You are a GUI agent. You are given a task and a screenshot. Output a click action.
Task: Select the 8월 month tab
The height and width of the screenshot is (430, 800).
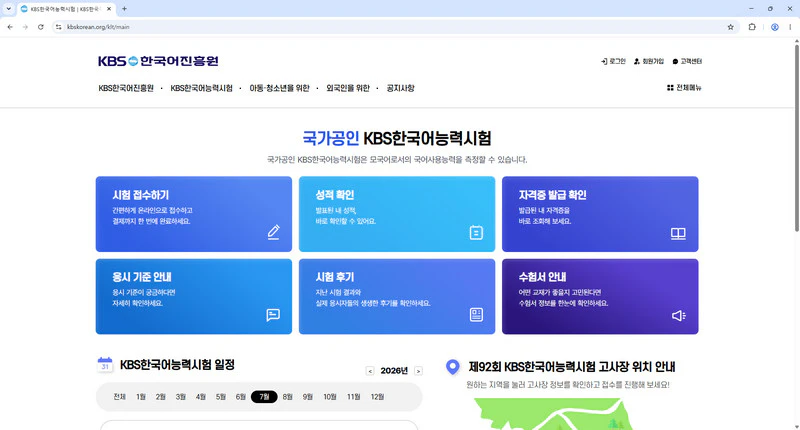pyautogui.click(x=287, y=397)
